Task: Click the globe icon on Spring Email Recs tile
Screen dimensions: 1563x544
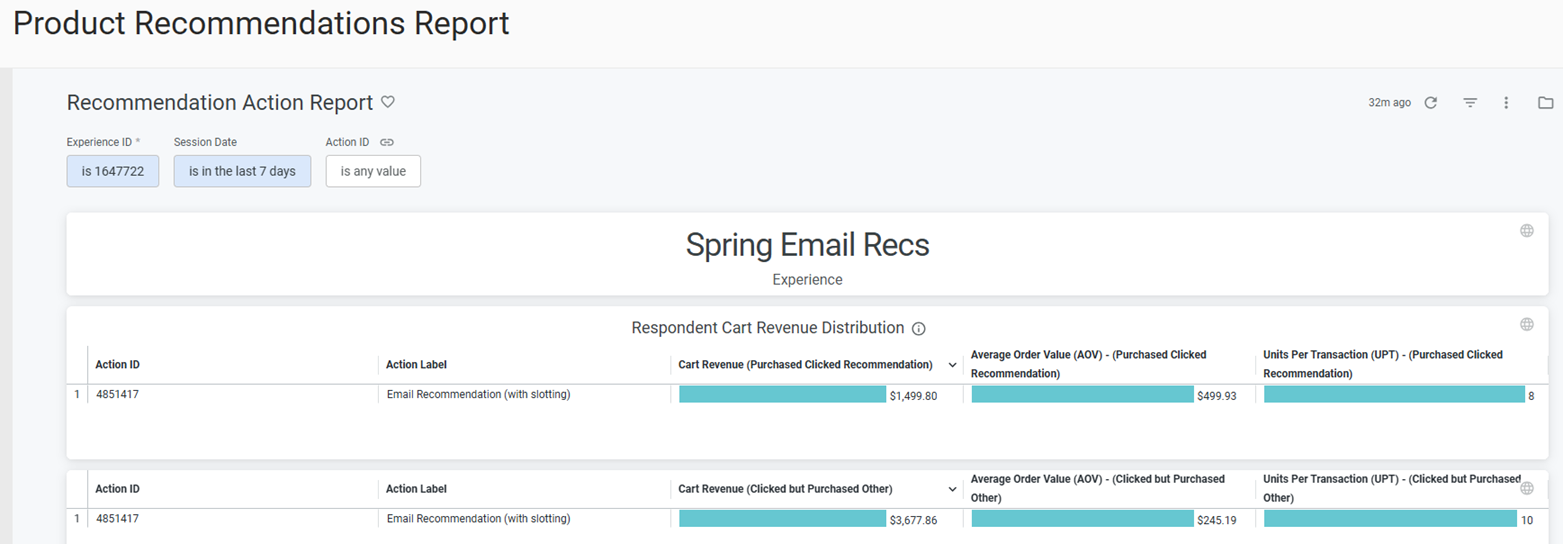Action: click(1527, 231)
